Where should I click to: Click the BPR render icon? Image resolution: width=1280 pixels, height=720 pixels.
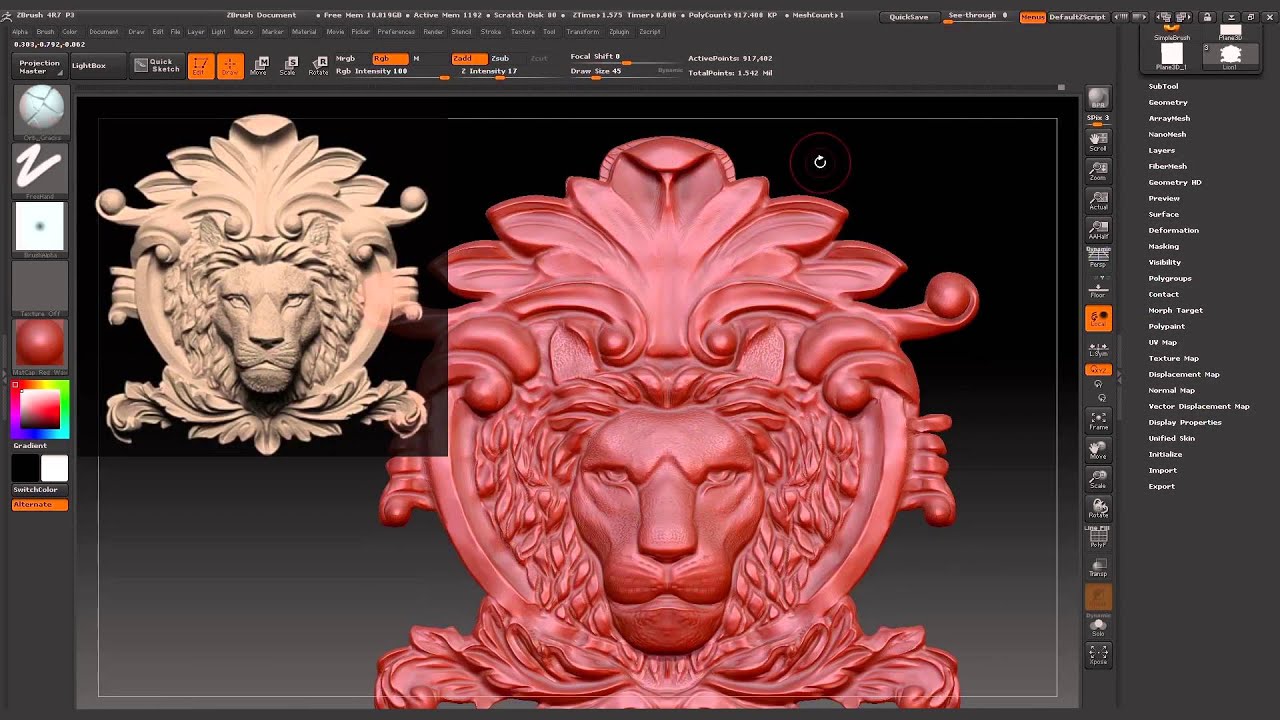coord(1098,99)
